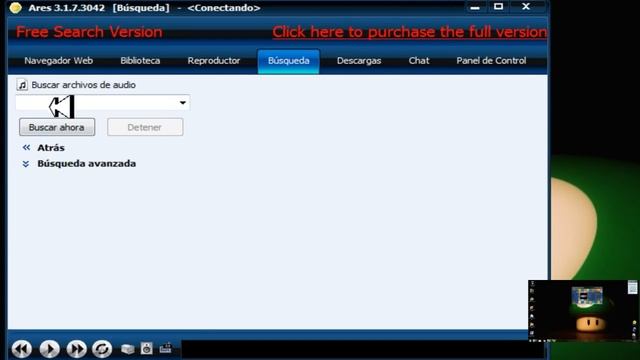
Task: Click the playlist box icon in player bar
Action: [128, 349]
